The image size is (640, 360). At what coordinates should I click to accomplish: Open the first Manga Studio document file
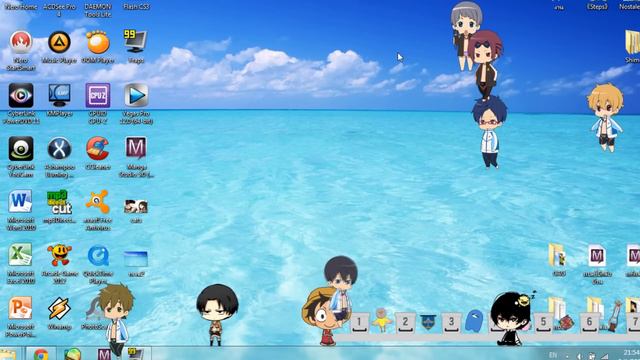pyautogui.click(x=597, y=256)
